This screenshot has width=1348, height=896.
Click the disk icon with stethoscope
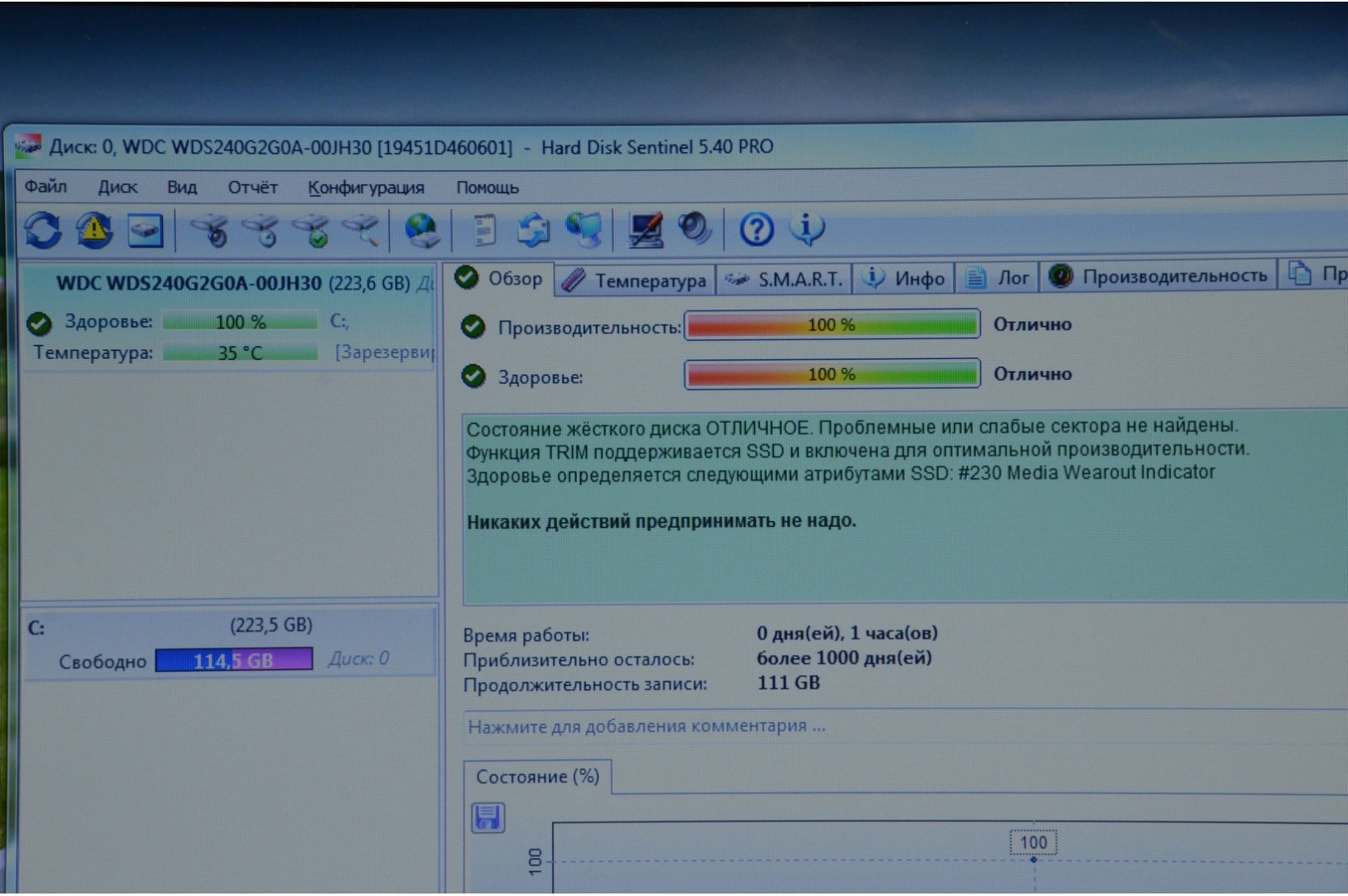pos(210,231)
